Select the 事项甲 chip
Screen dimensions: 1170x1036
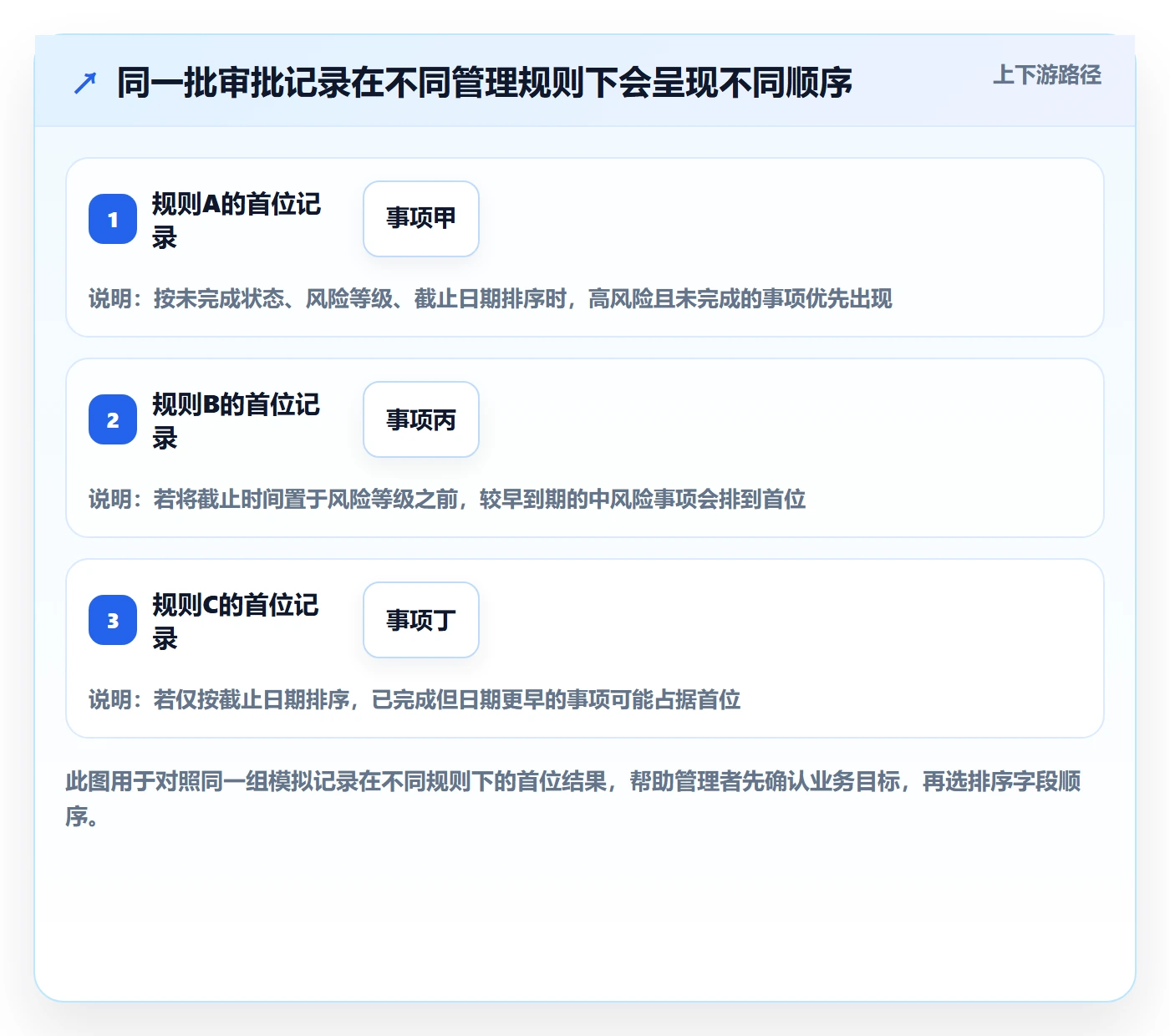click(x=421, y=219)
